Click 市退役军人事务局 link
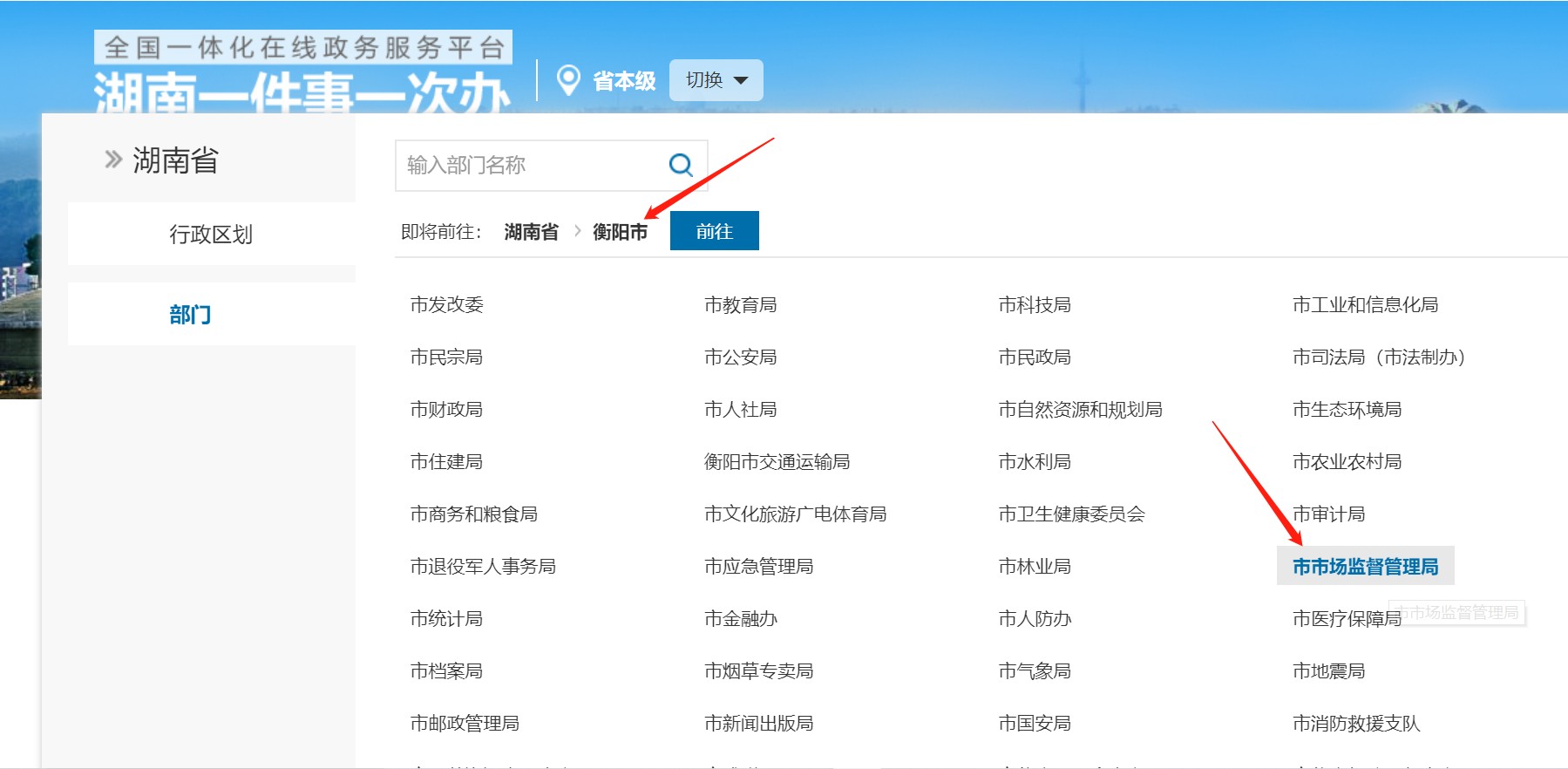Screen dimensions: 1568x769 pos(483,566)
